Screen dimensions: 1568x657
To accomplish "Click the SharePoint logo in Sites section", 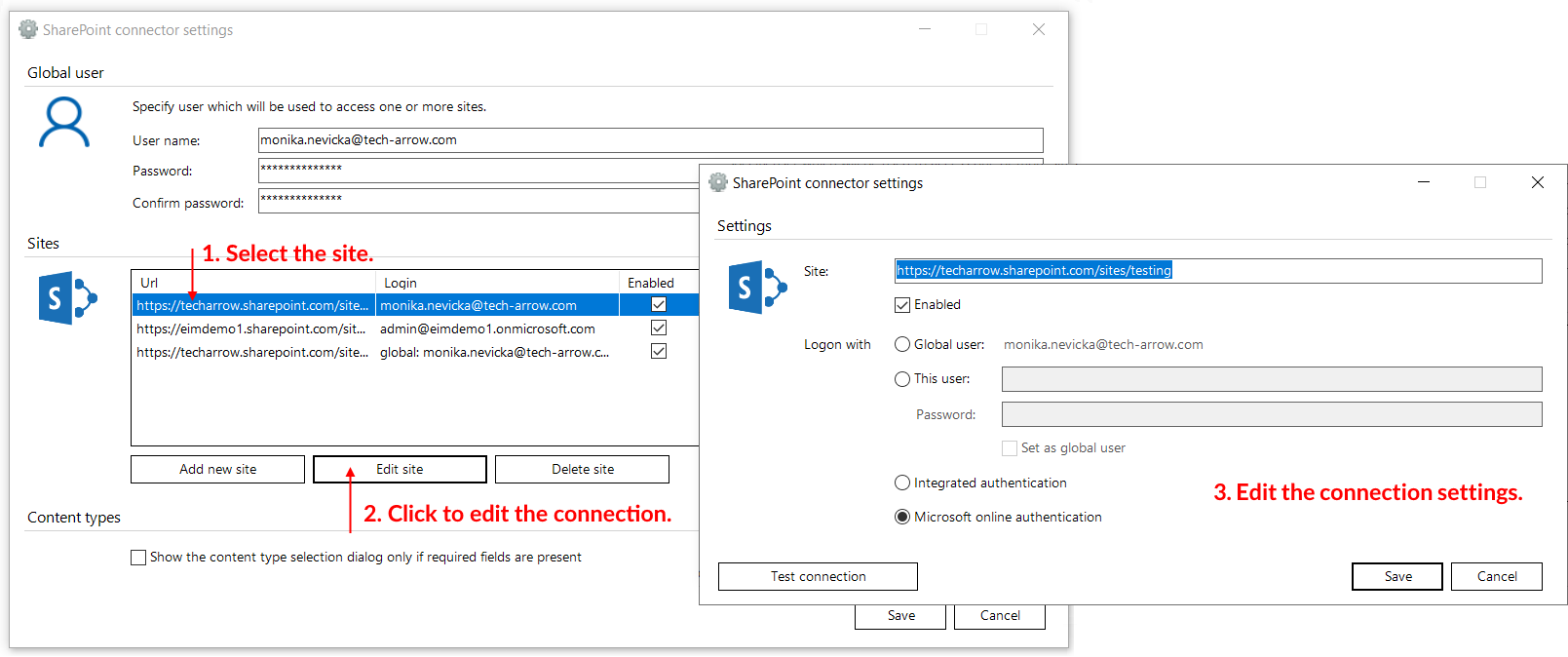I will [67, 298].
